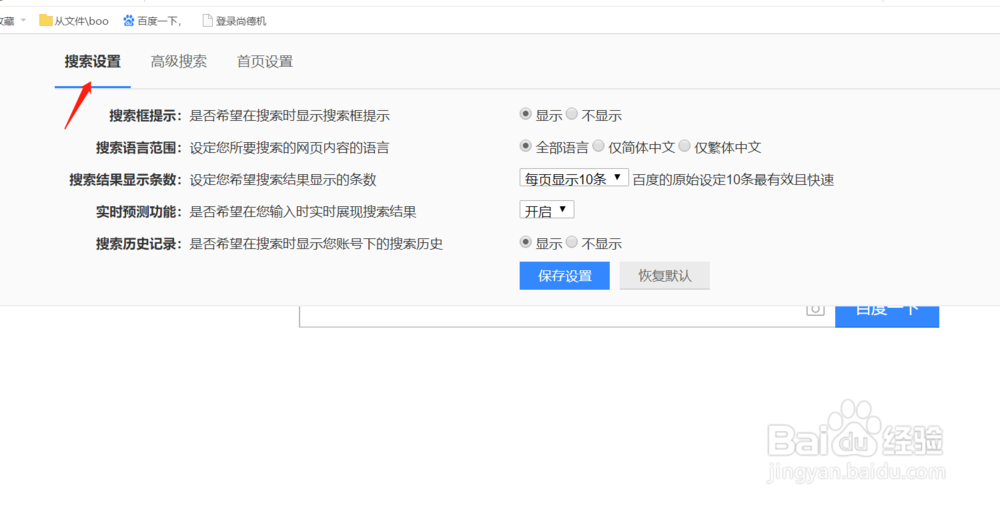1000x506 pixels.
Task: Click the 实时预测功能 label text
Action: pyautogui.click(x=140, y=212)
